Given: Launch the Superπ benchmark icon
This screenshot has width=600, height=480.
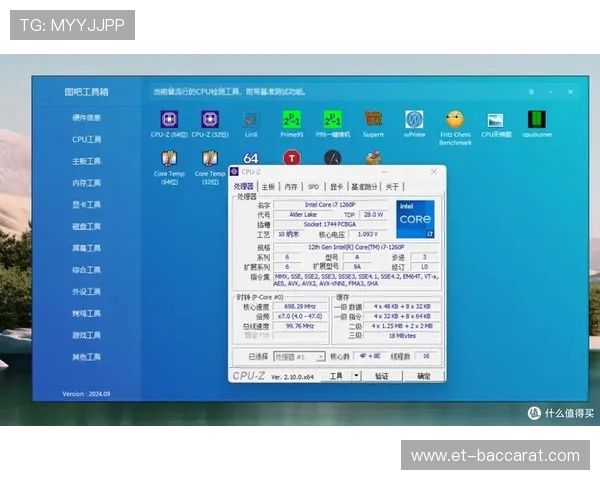Looking at the screenshot, I should click(x=373, y=119).
